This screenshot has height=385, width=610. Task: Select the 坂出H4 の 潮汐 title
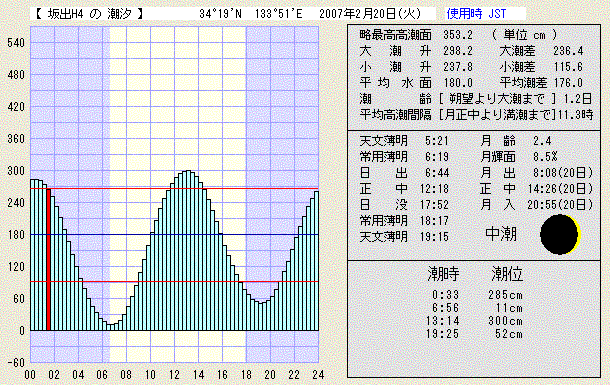coord(89,14)
